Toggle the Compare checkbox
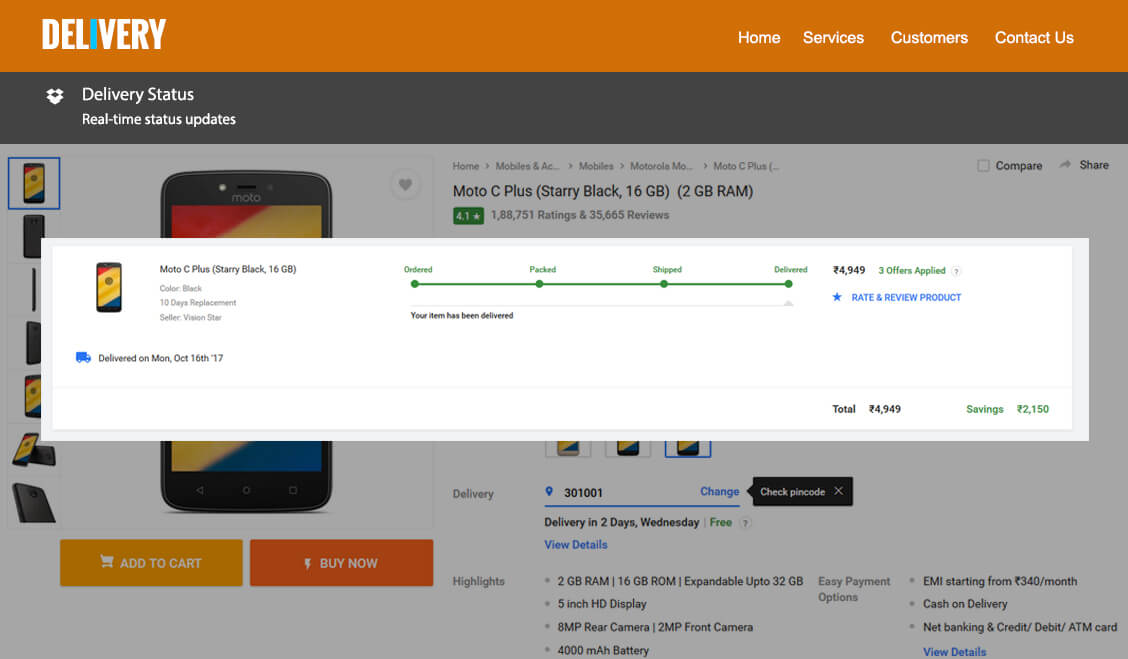Viewport: 1128px width, 659px height. click(983, 165)
